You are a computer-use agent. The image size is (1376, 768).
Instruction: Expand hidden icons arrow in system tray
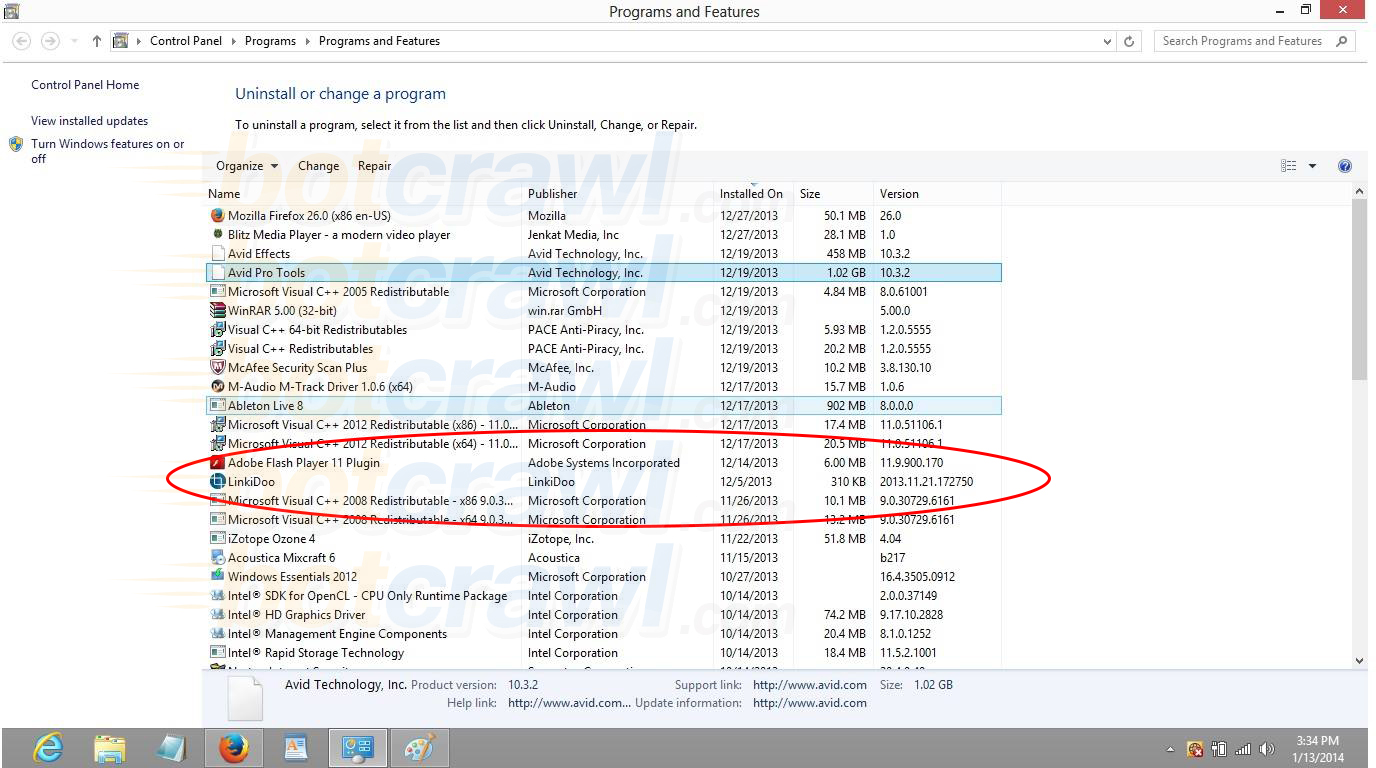point(1170,747)
